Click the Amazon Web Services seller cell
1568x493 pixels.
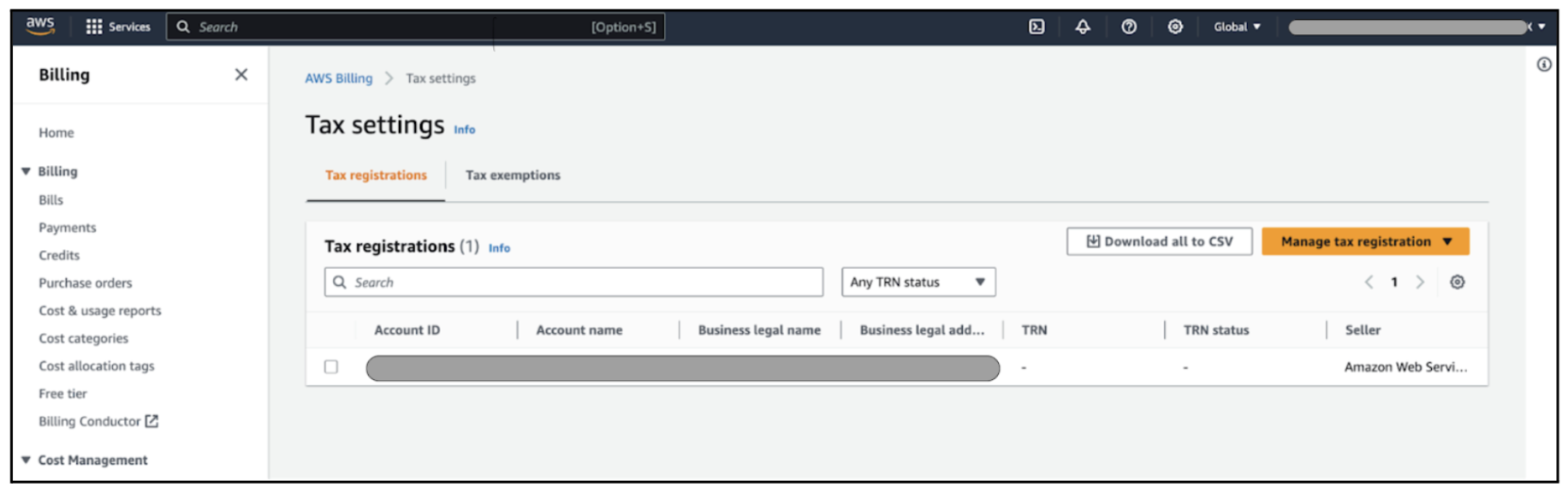point(1405,366)
